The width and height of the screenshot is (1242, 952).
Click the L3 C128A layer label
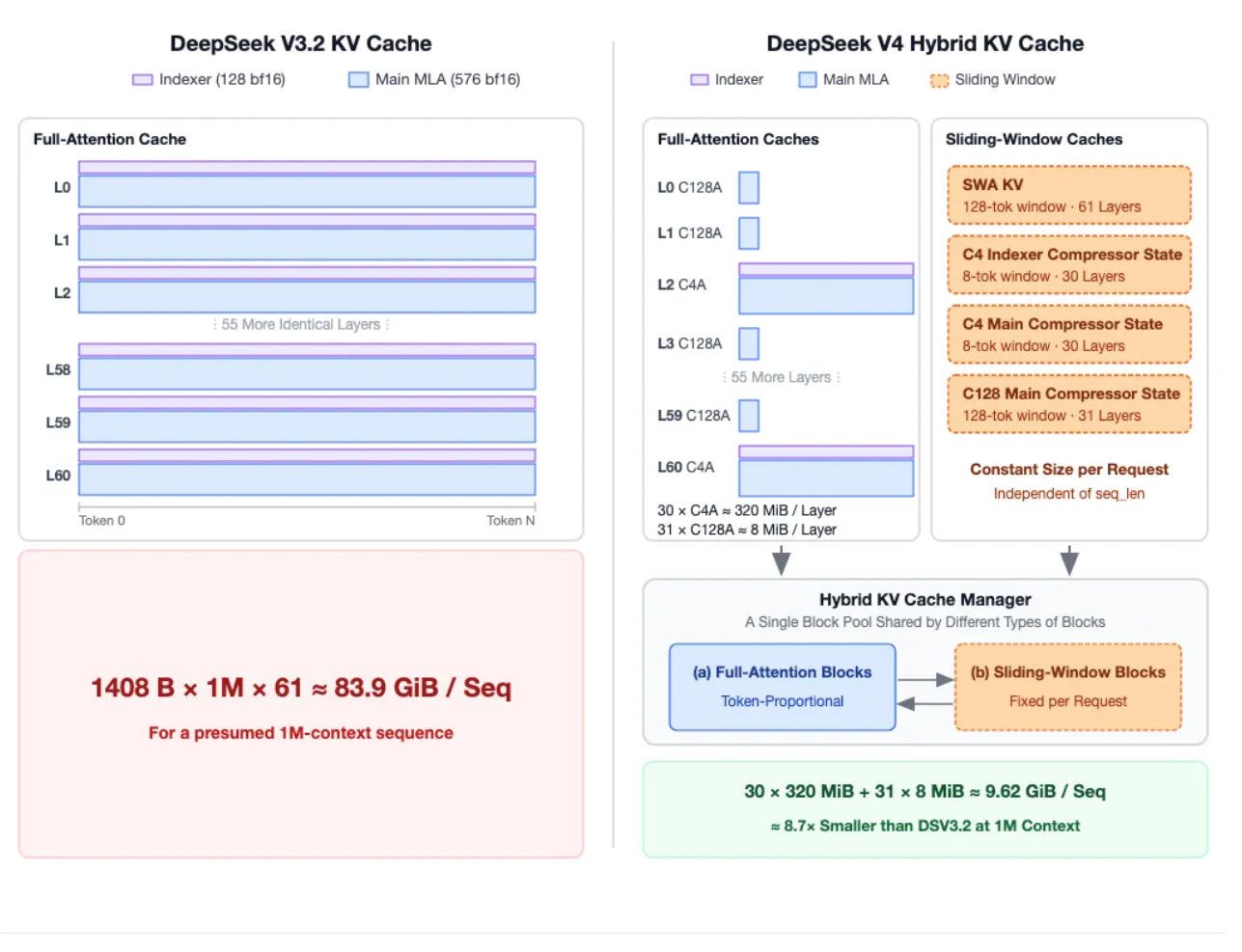point(689,343)
